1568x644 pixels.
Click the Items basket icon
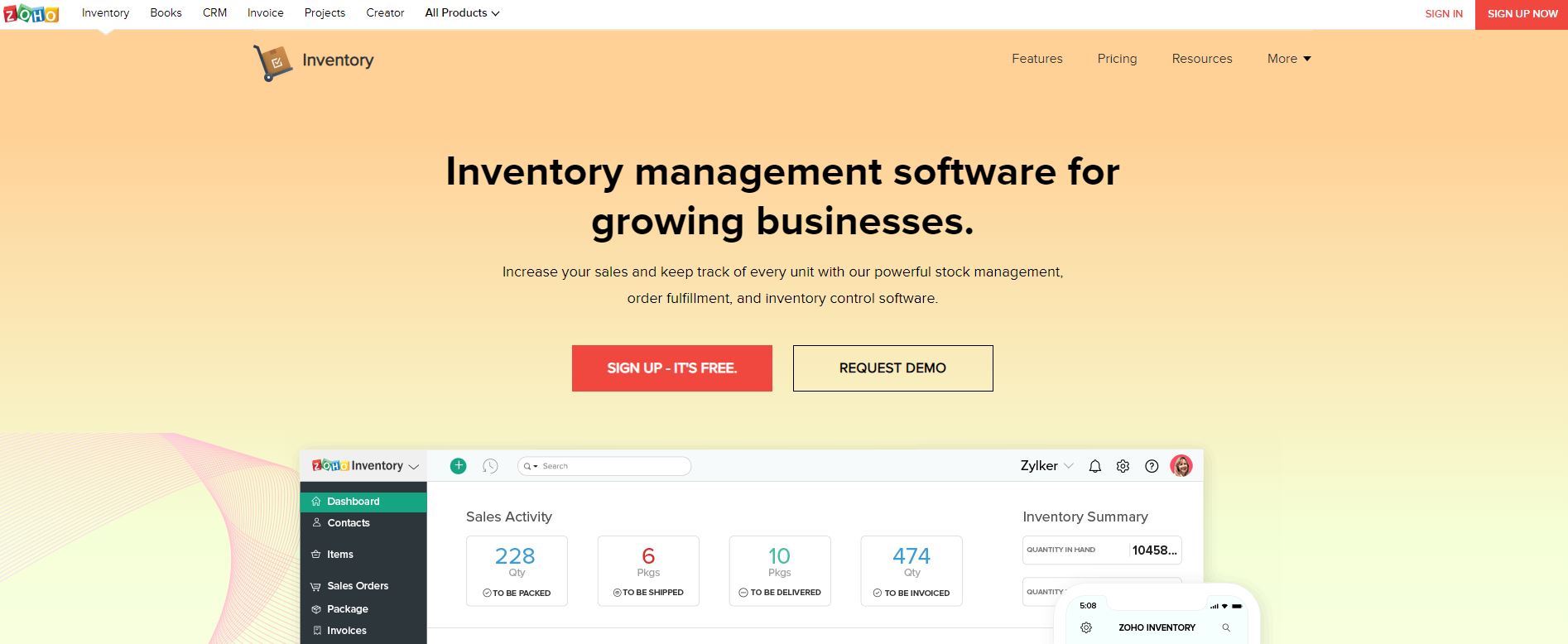(x=315, y=555)
